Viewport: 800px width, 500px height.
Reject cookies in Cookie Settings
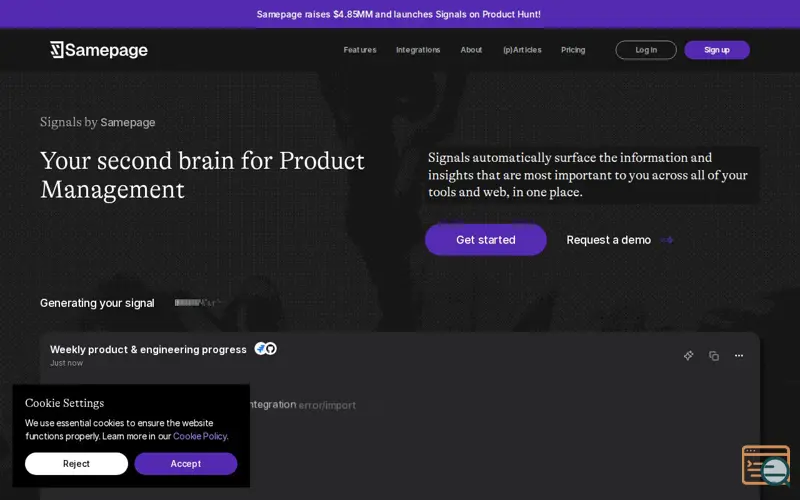pyautogui.click(x=77, y=464)
